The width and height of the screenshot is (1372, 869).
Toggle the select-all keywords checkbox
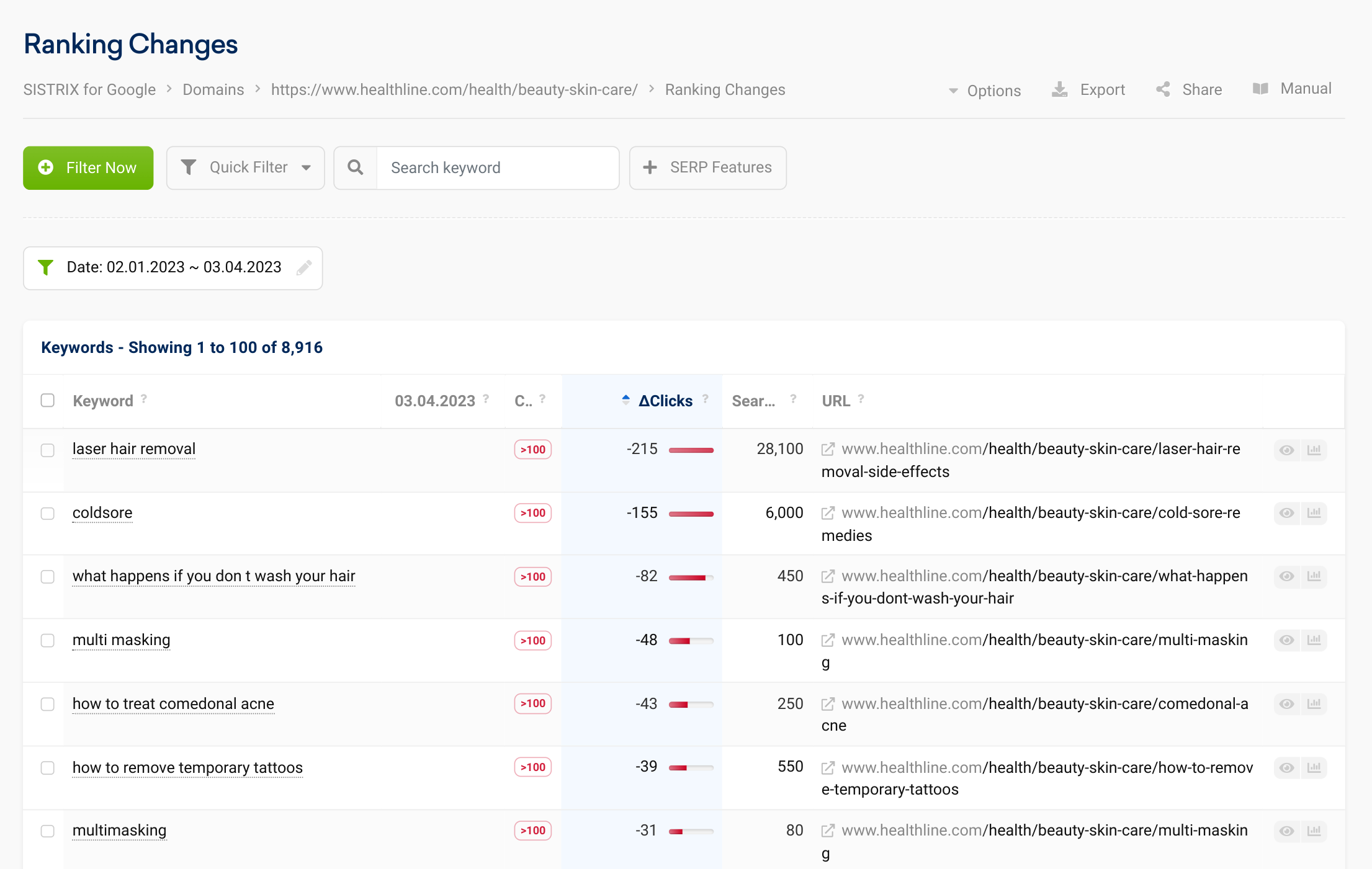(x=46, y=400)
